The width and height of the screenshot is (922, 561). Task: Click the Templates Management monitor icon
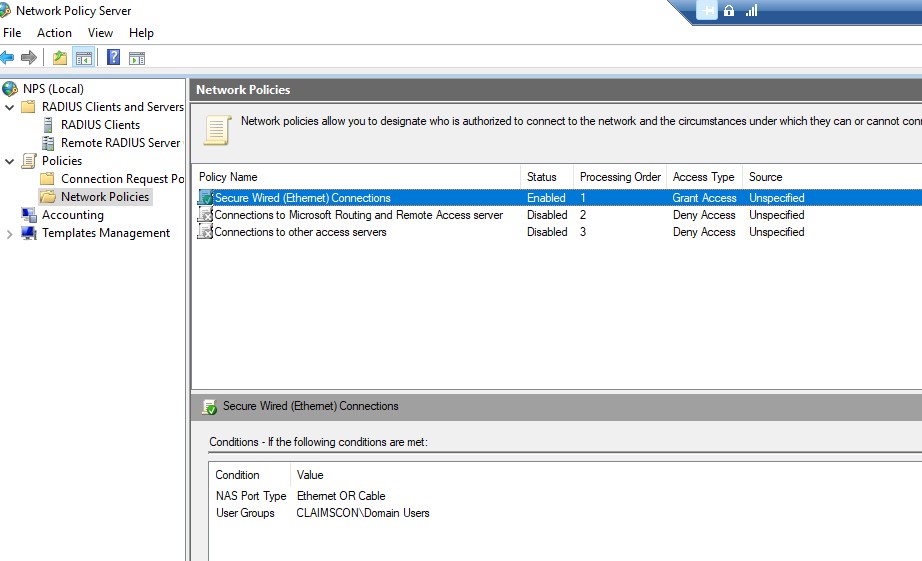point(29,233)
